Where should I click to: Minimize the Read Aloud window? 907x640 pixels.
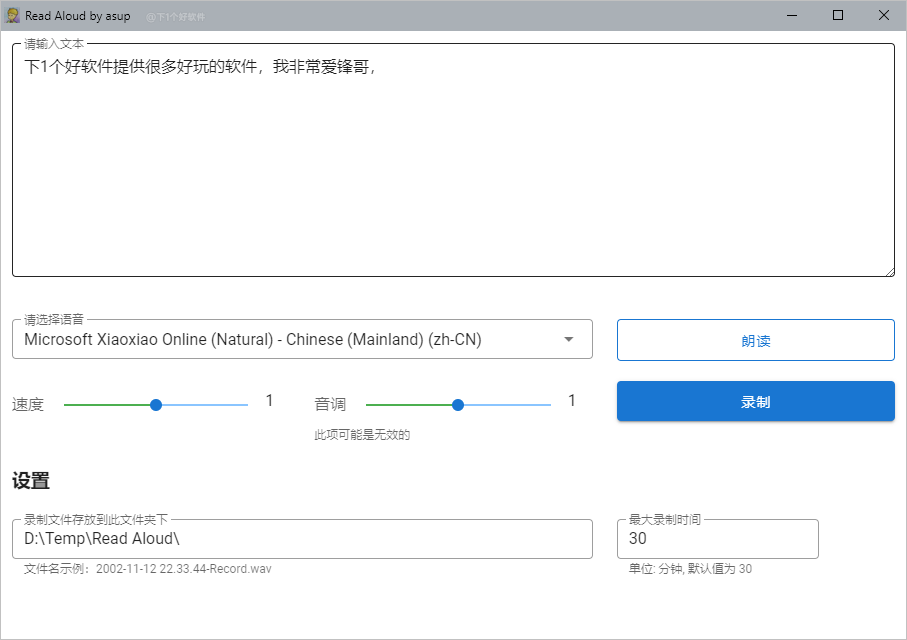pos(792,16)
